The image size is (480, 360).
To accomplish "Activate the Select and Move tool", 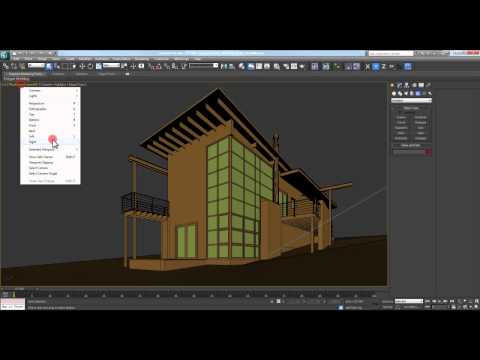I will tap(82, 67).
